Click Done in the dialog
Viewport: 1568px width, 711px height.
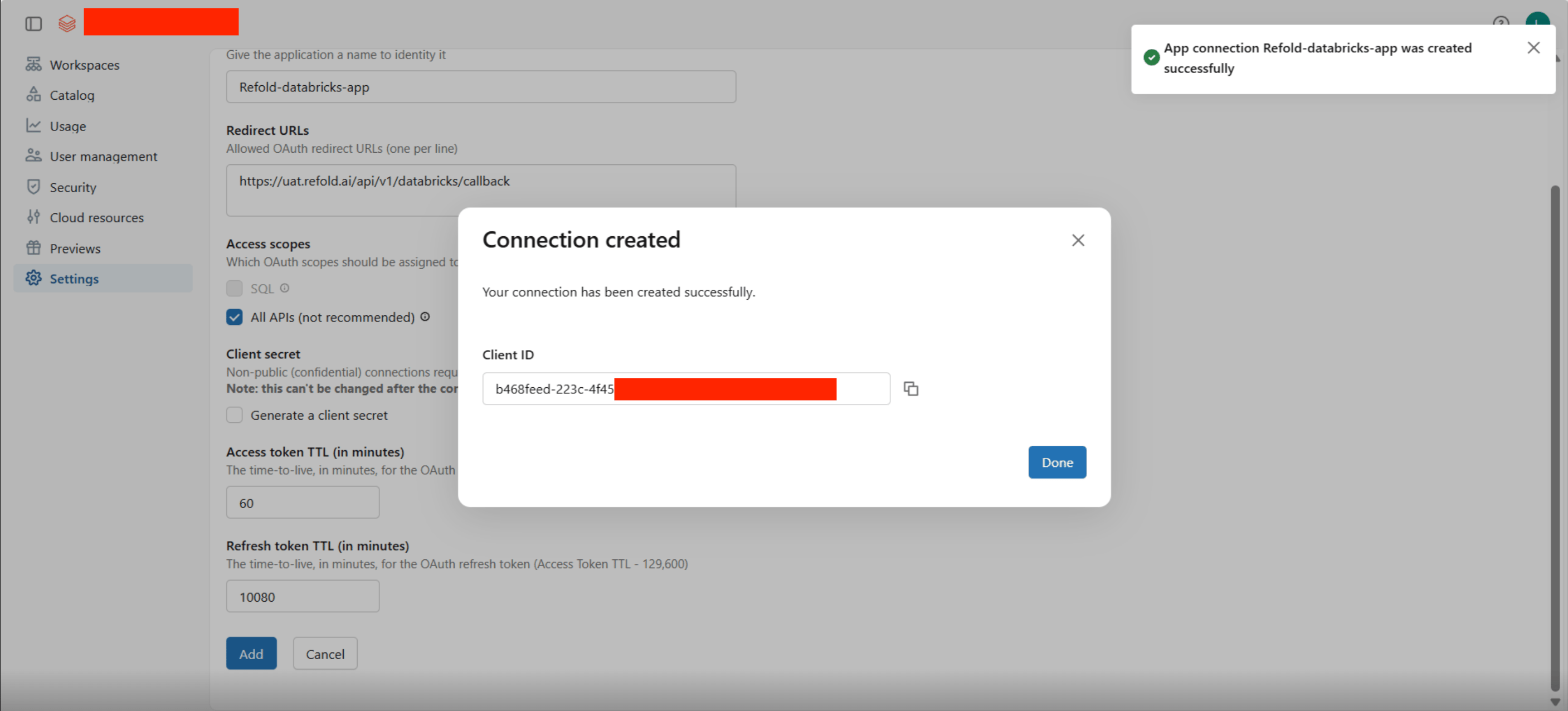1057,462
